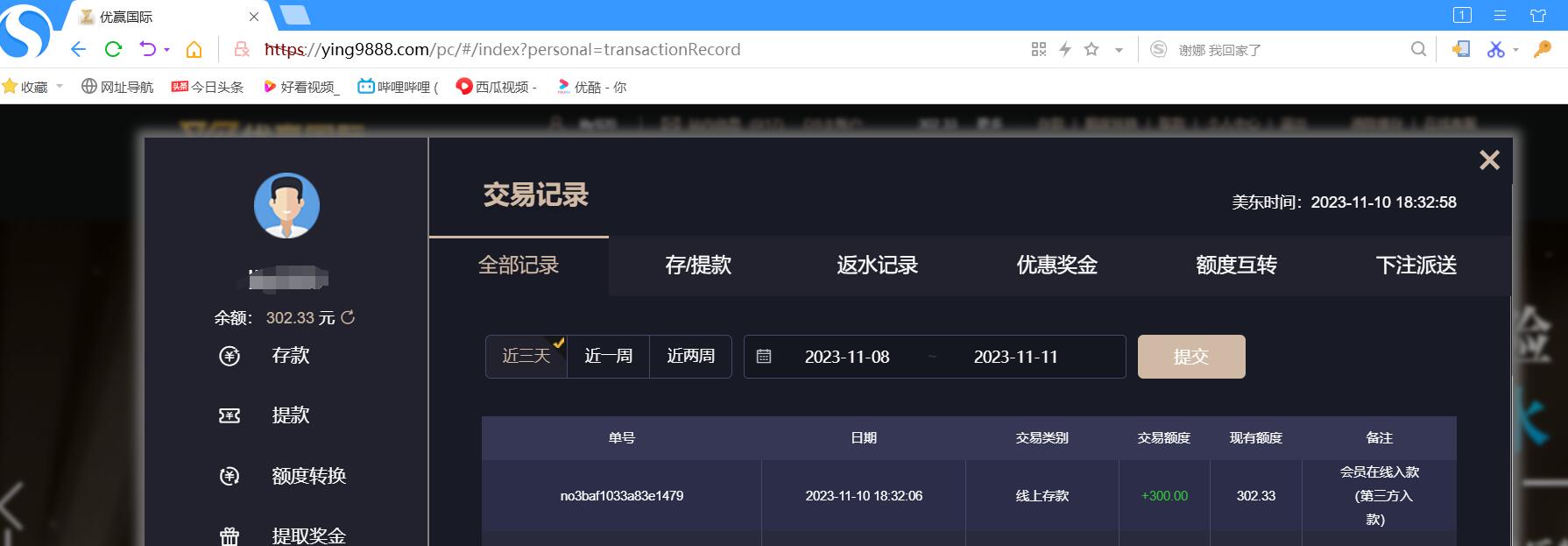Open the 哔哩哔哩 bookmark
Viewport: 1568px width, 546px height.
coord(398,87)
